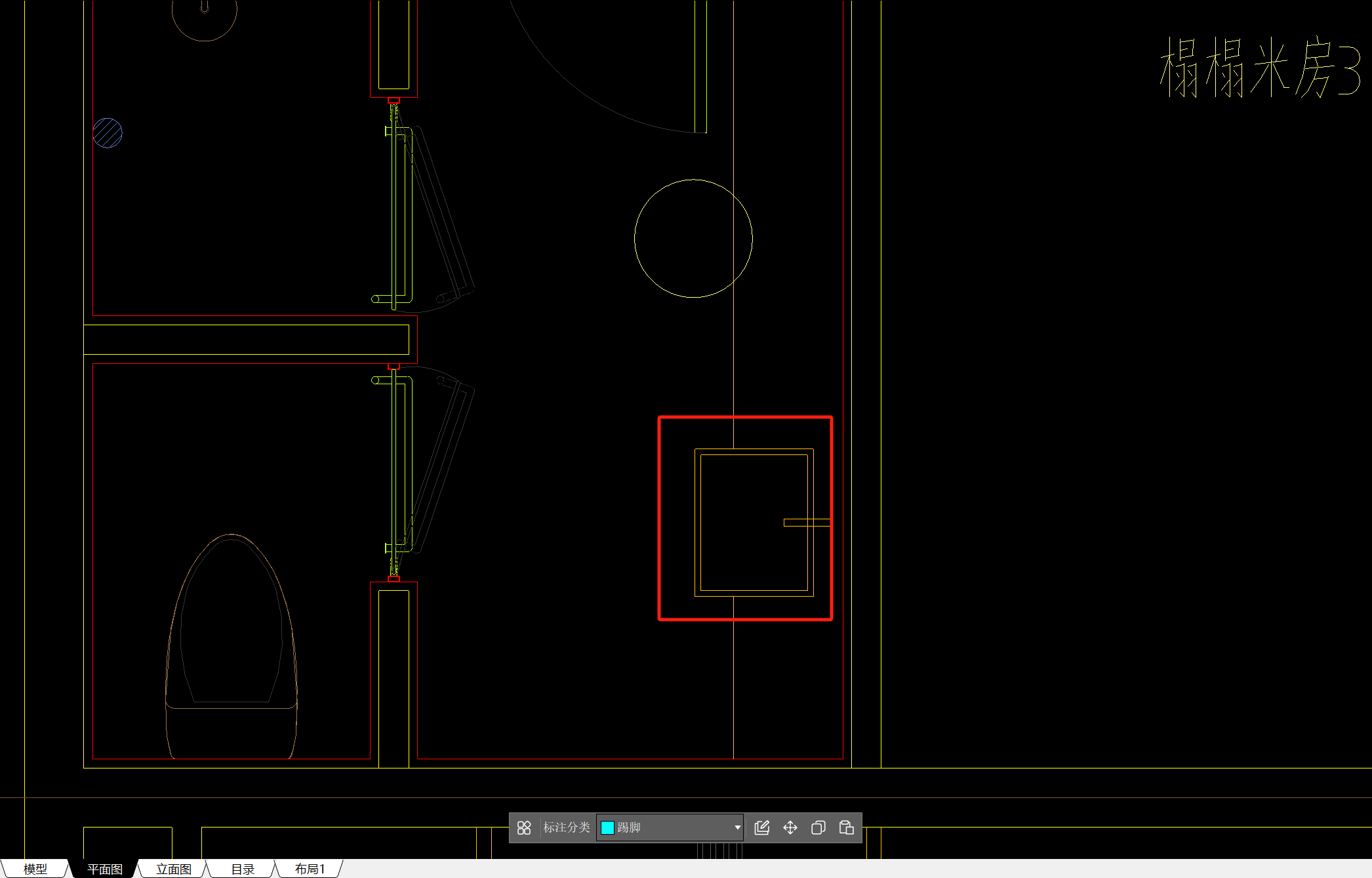Select the large yellow circle in the drawing
The width and height of the screenshot is (1372, 878).
[693, 239]
